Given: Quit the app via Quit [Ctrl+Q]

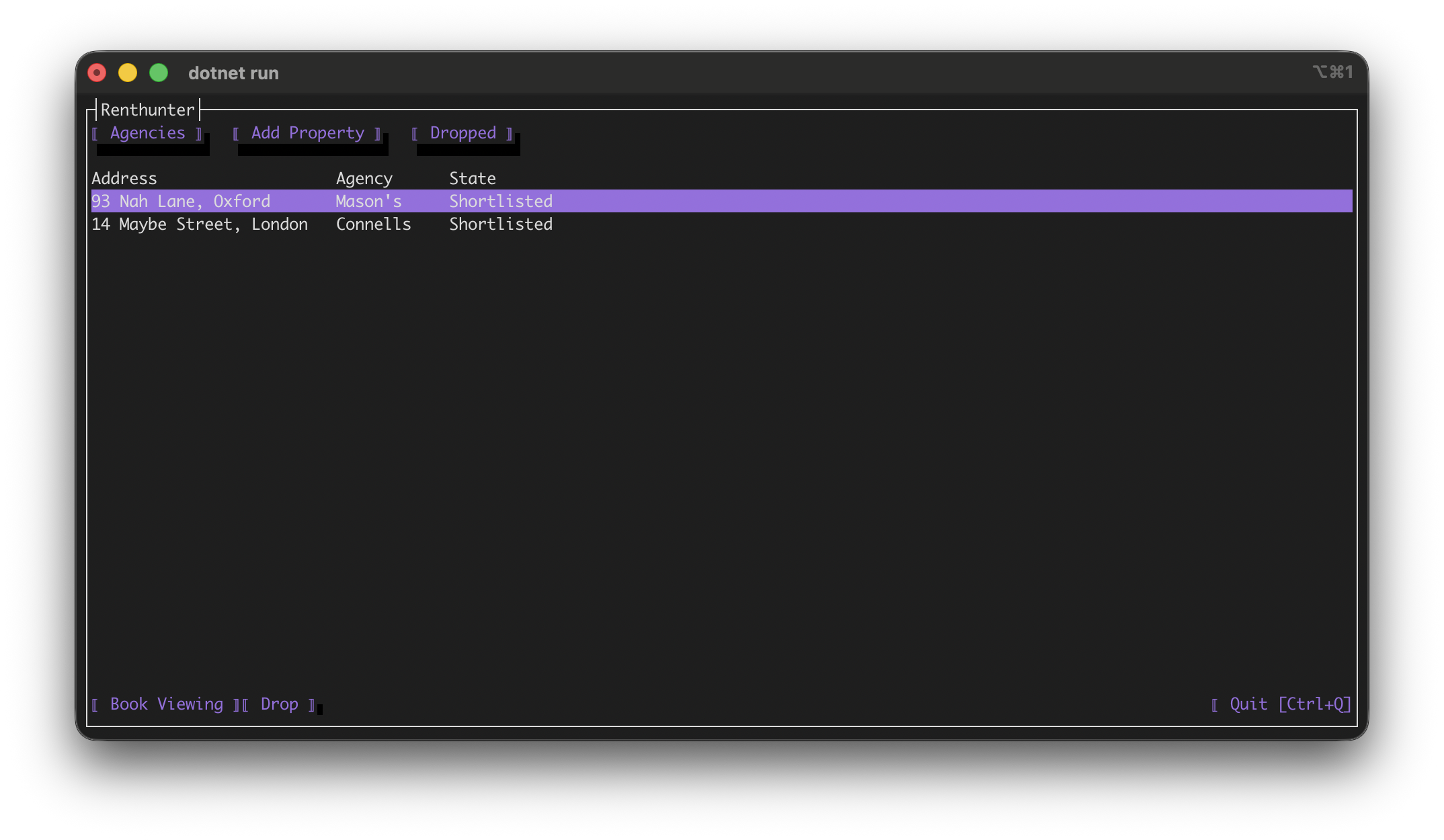Looking at the screenshot, I should [x=1281, y=704].
